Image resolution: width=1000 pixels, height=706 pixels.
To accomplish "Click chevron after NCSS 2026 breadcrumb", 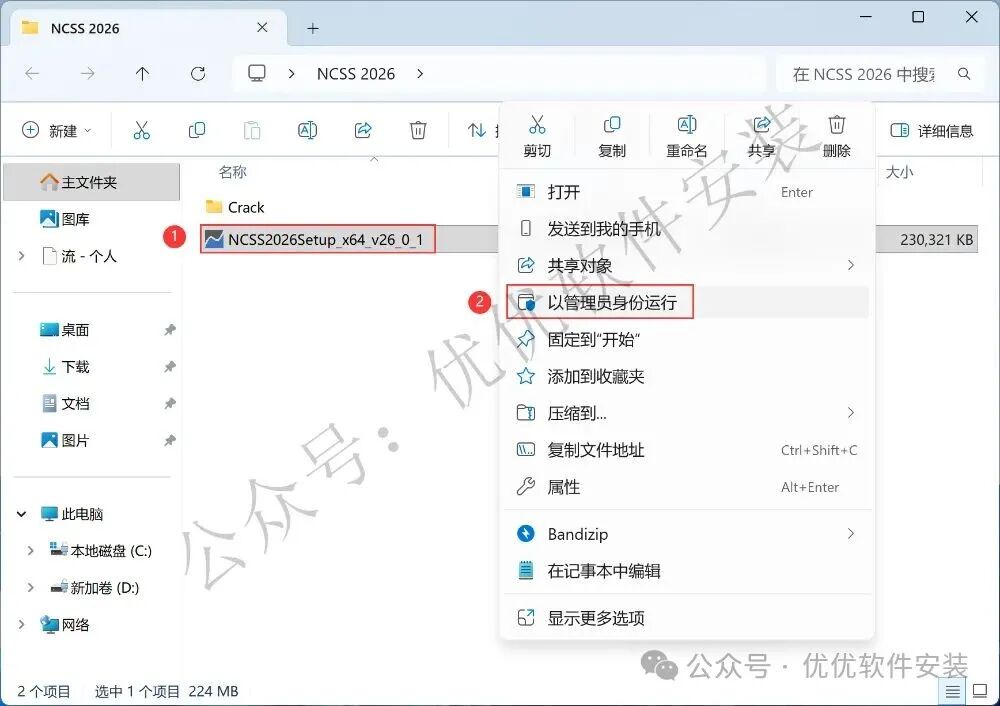I will (x=420, y=74).
